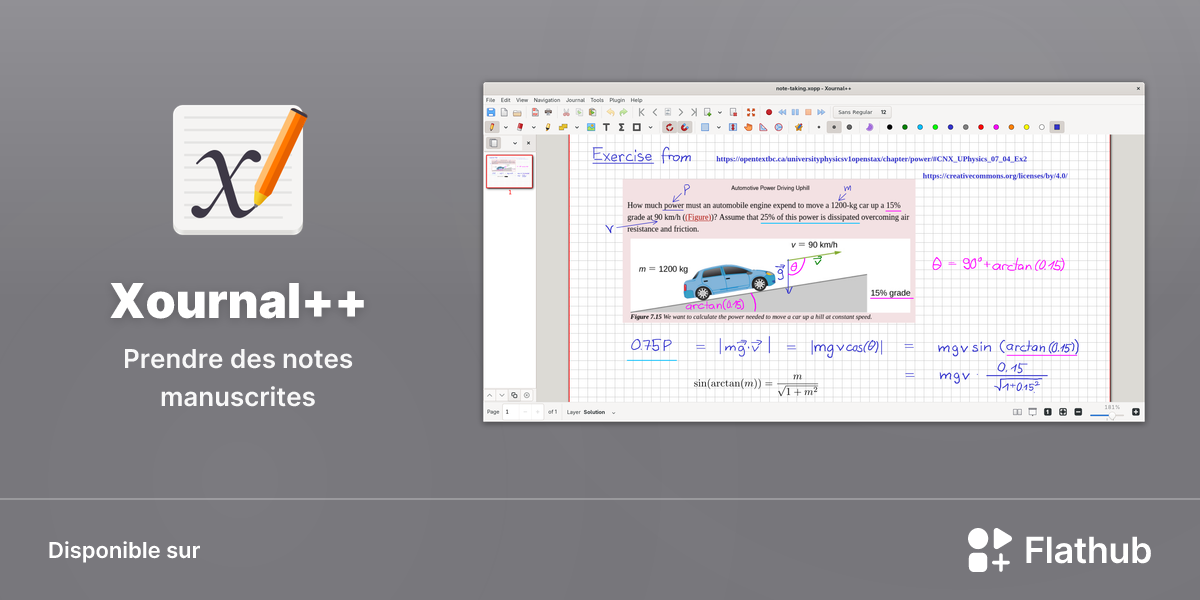The image size is (1200, 600).
Task: Open the File menu
Action: (x=490, y=100)
